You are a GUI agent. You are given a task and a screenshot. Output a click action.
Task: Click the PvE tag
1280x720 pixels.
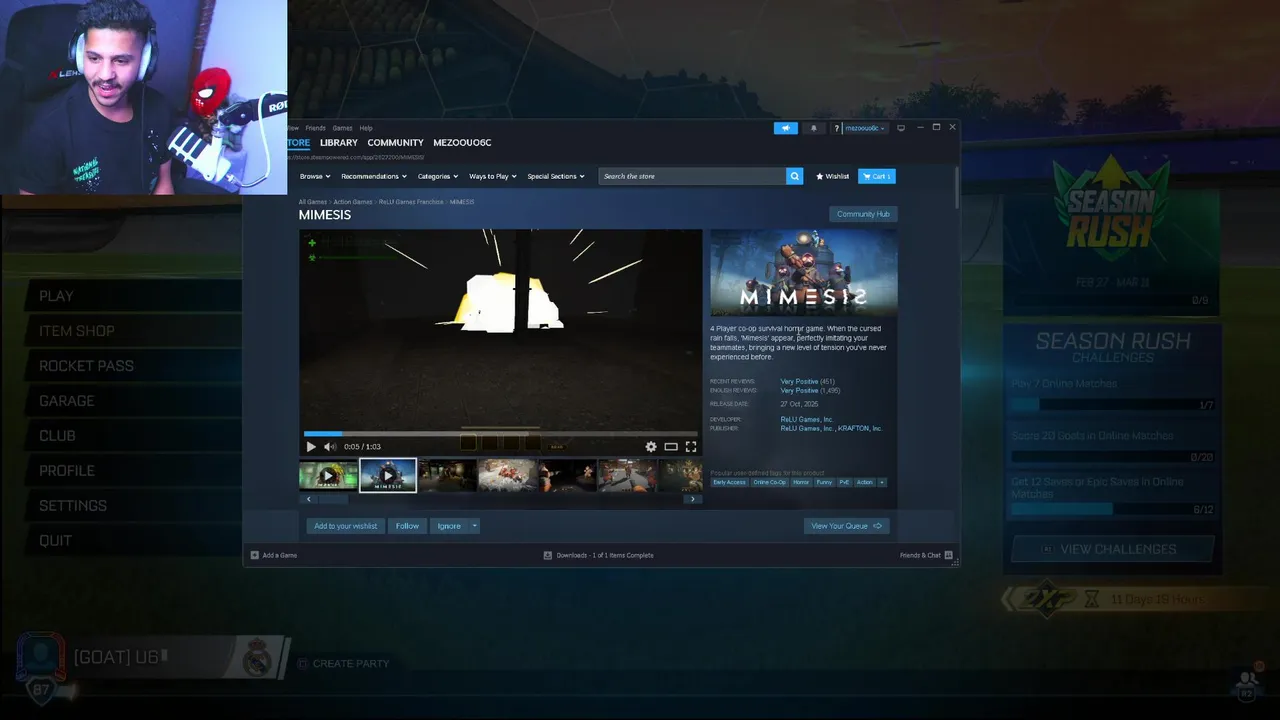(844, 482)
